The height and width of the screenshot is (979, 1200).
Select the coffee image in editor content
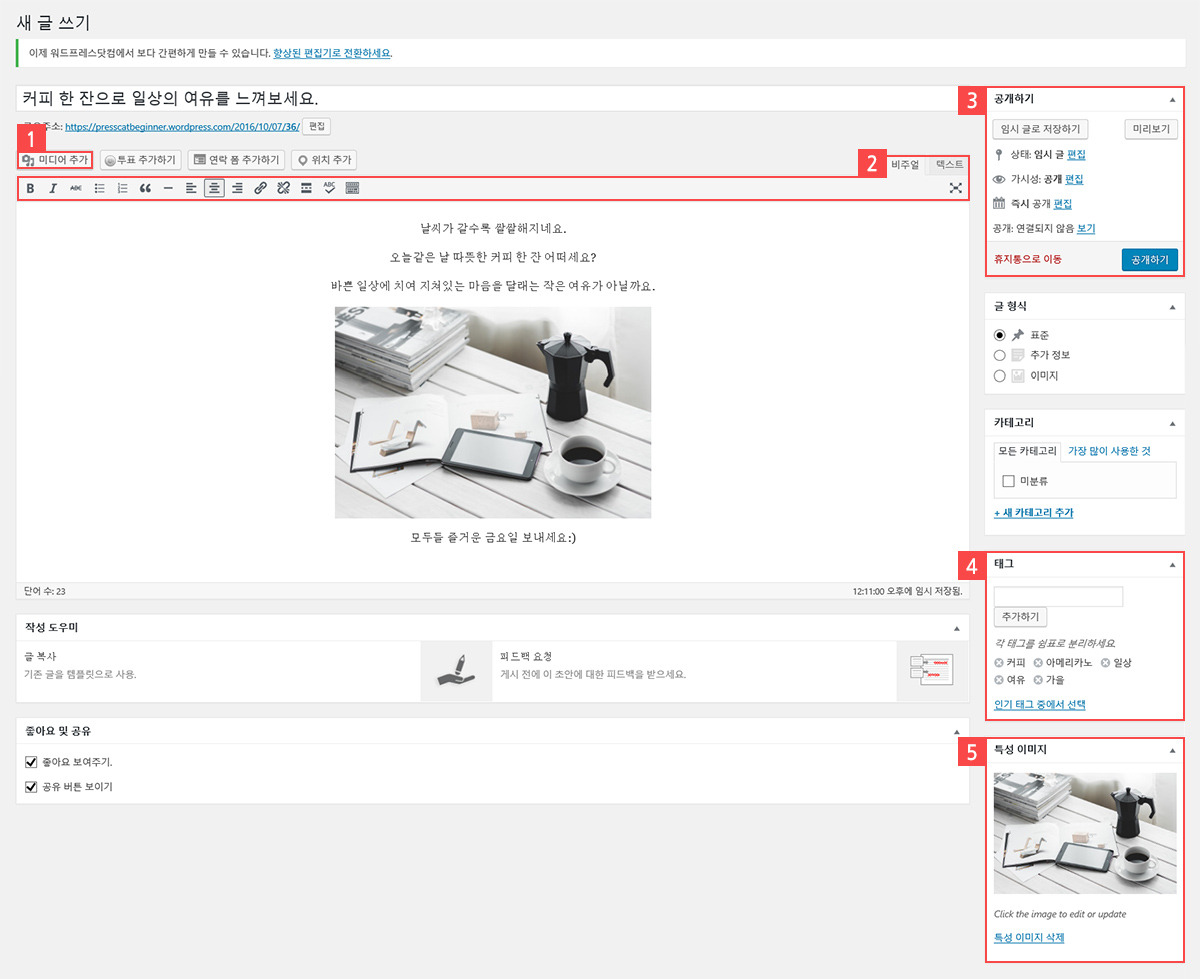(x=493, y=412)
